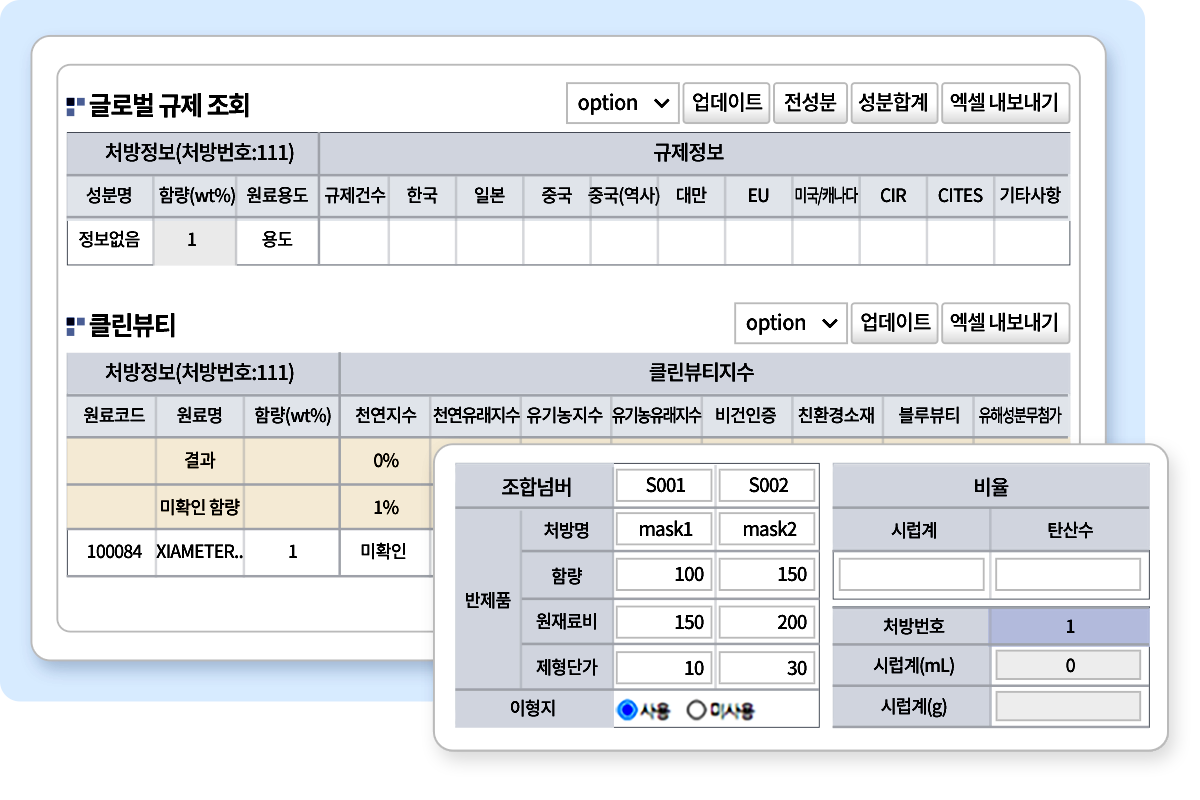
Task: Click the 클린뷰티 section icon
Action: [75, 324]
